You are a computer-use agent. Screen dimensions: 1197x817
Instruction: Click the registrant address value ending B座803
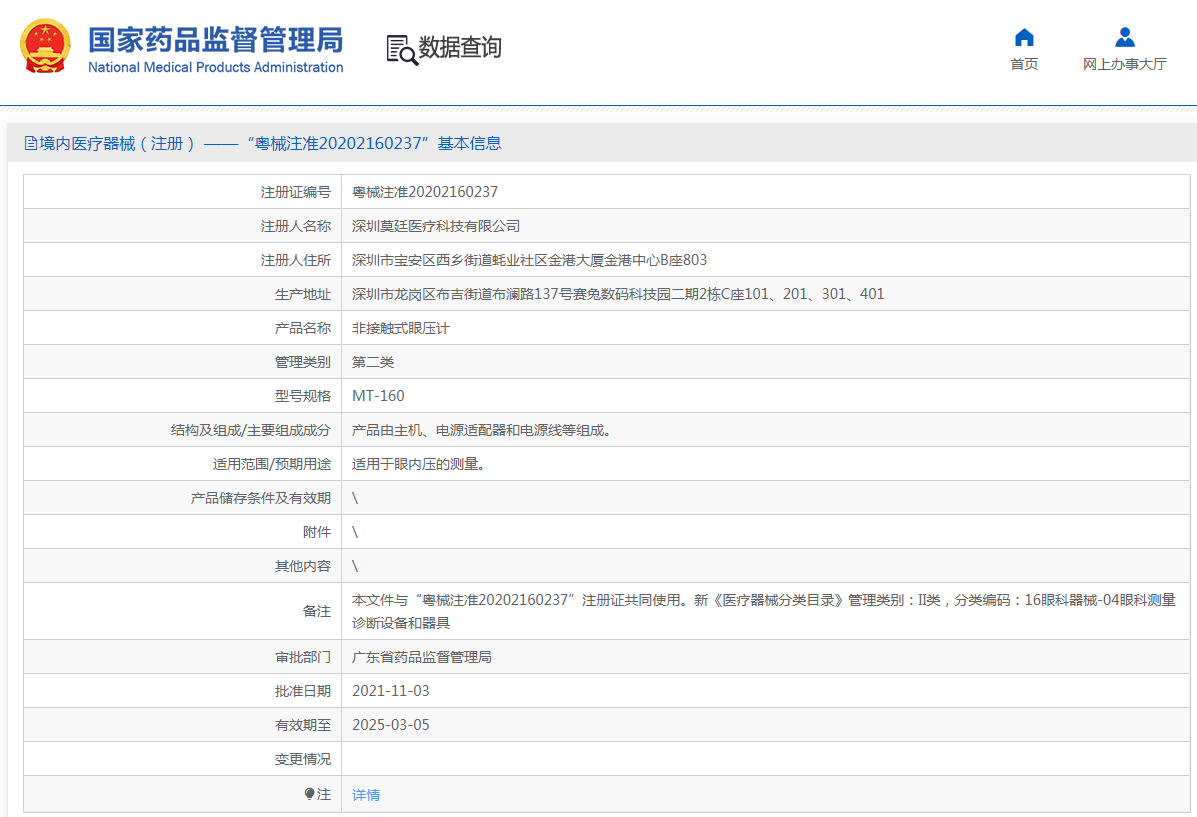[529, 260]
